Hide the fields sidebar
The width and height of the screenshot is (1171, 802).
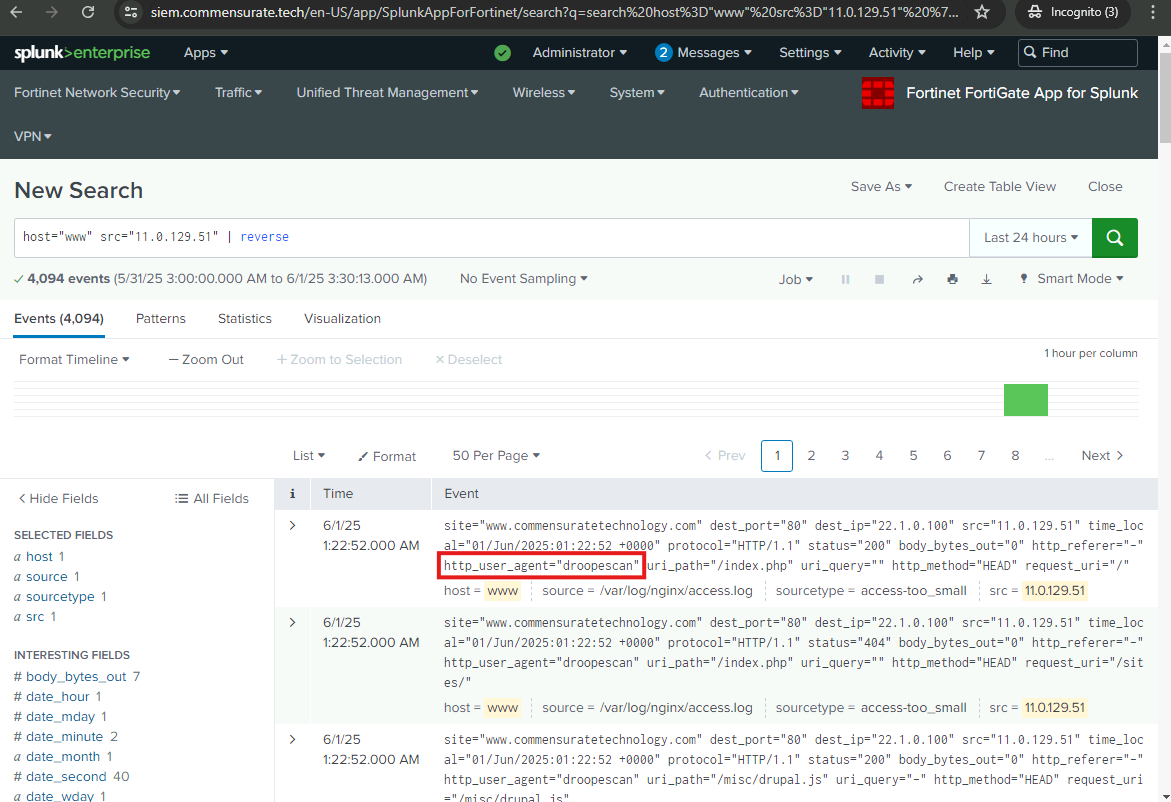[59, 498]
